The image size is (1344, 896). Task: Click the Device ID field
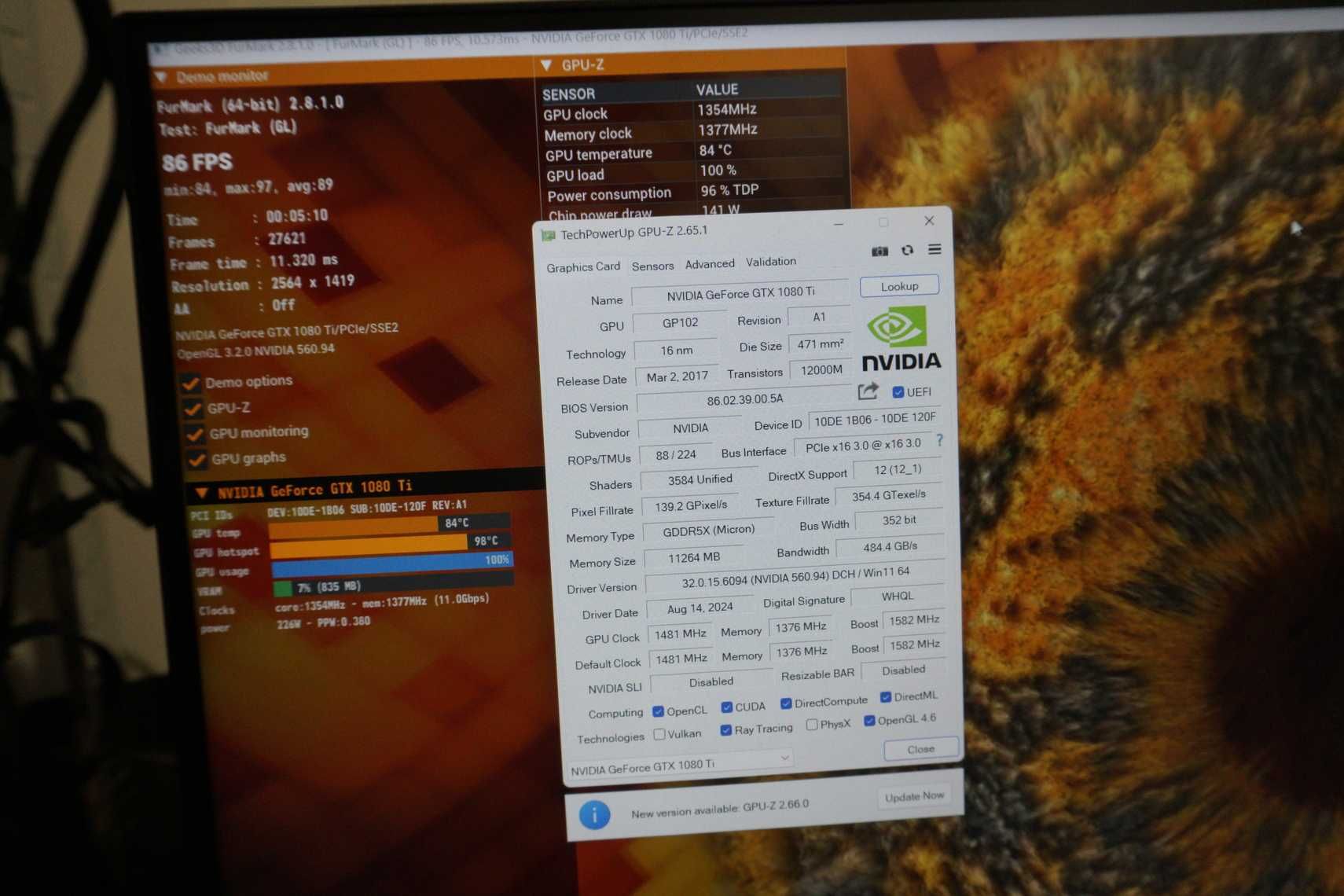tap(874, 419)
